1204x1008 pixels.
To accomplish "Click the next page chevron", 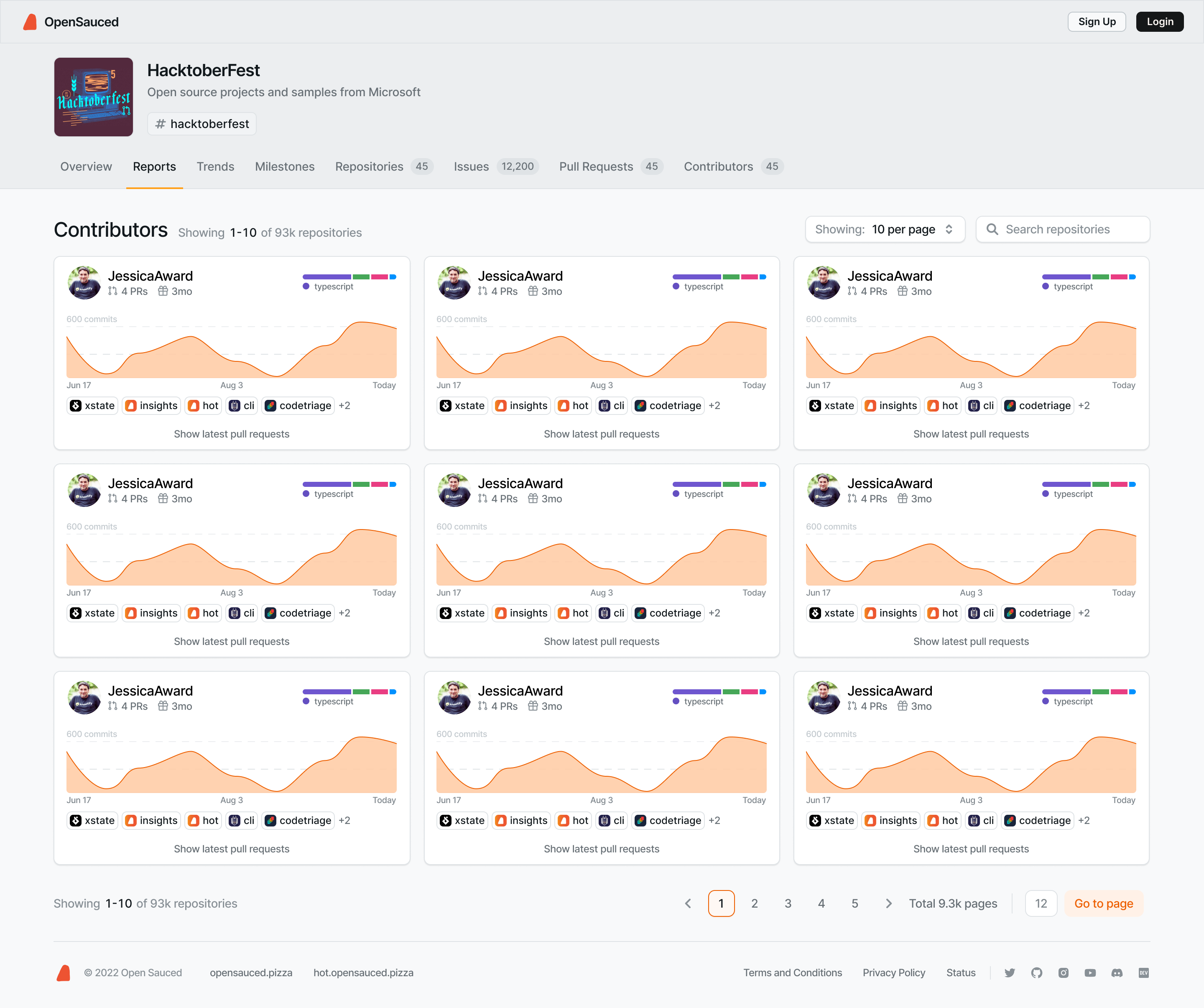I will tap(889, 903).
